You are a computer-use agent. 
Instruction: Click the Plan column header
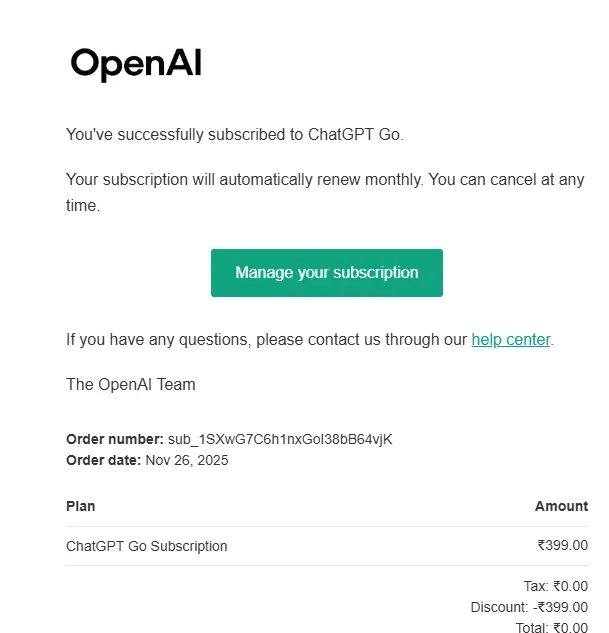click(x=81, y=506)
